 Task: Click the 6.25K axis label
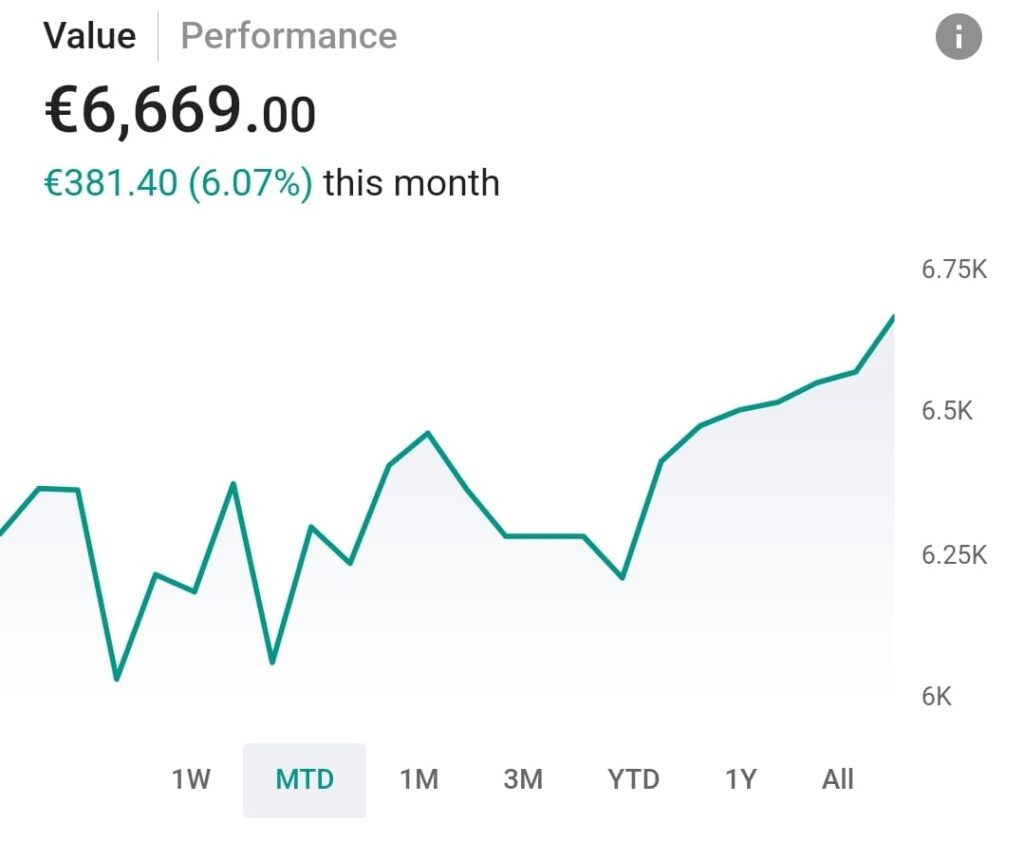(x=953, y=555)
